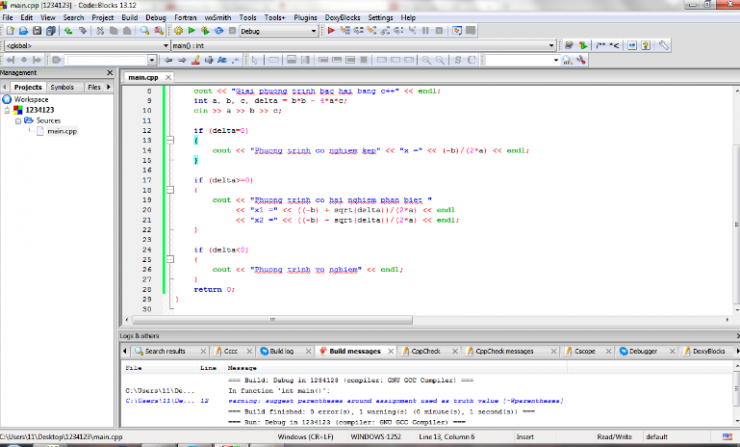Select main.cpp in the project tree
Screen dimensions: 740x447
(x=62, y=131)
